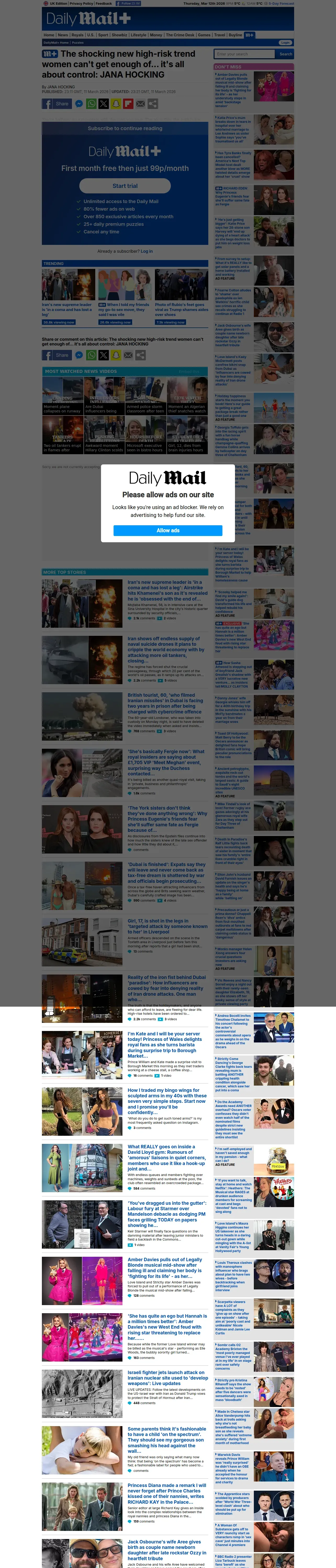The width and height of the screenshot is (336, 1568).
Task: Select the Money navigation tab
Action: (x=156, y=35)
